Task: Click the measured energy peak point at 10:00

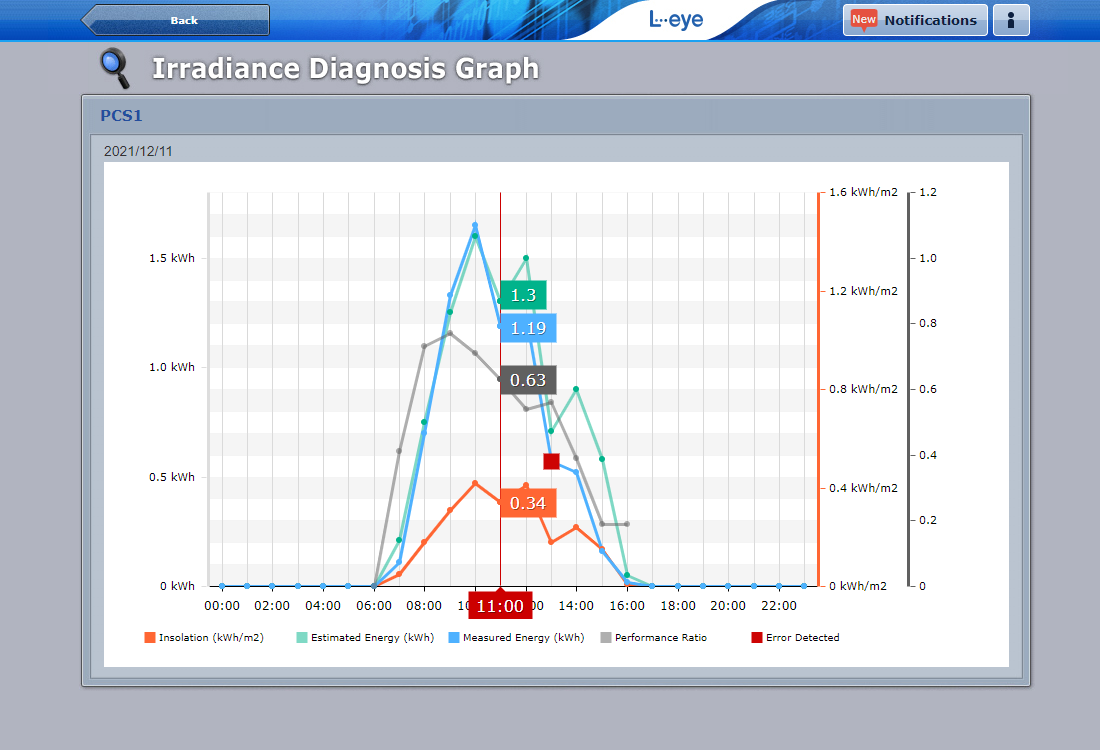Action: [475, 225]
